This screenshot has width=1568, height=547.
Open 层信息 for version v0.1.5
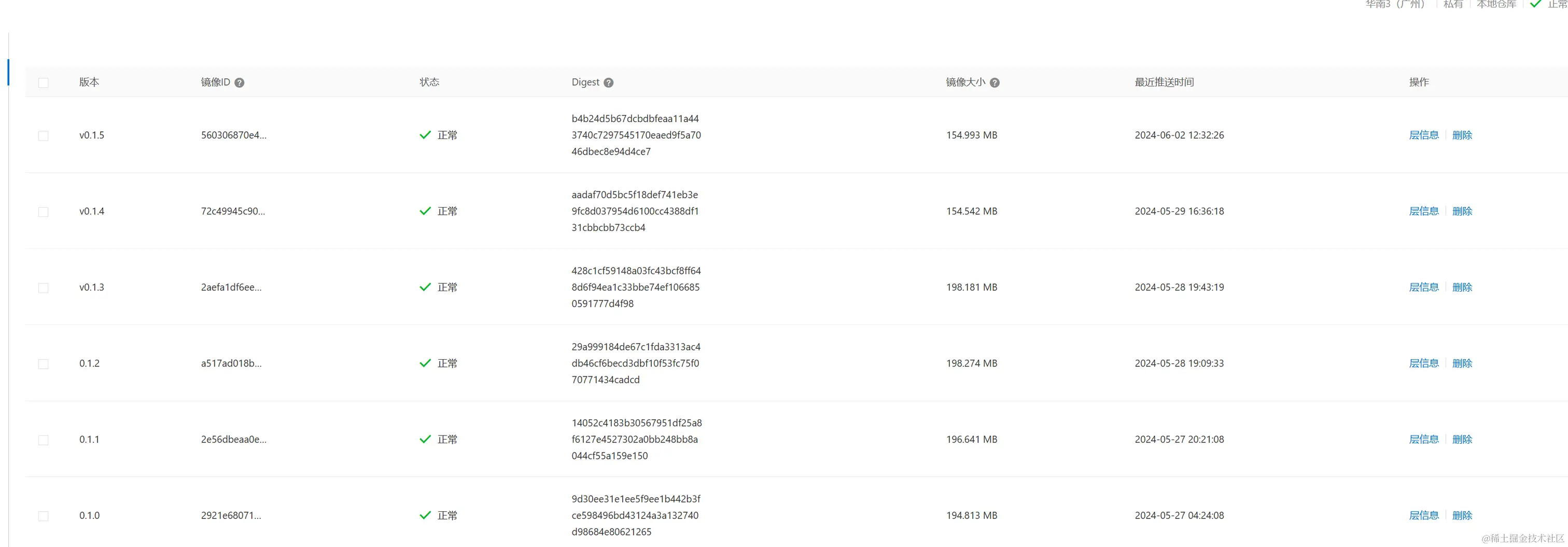1423,135
